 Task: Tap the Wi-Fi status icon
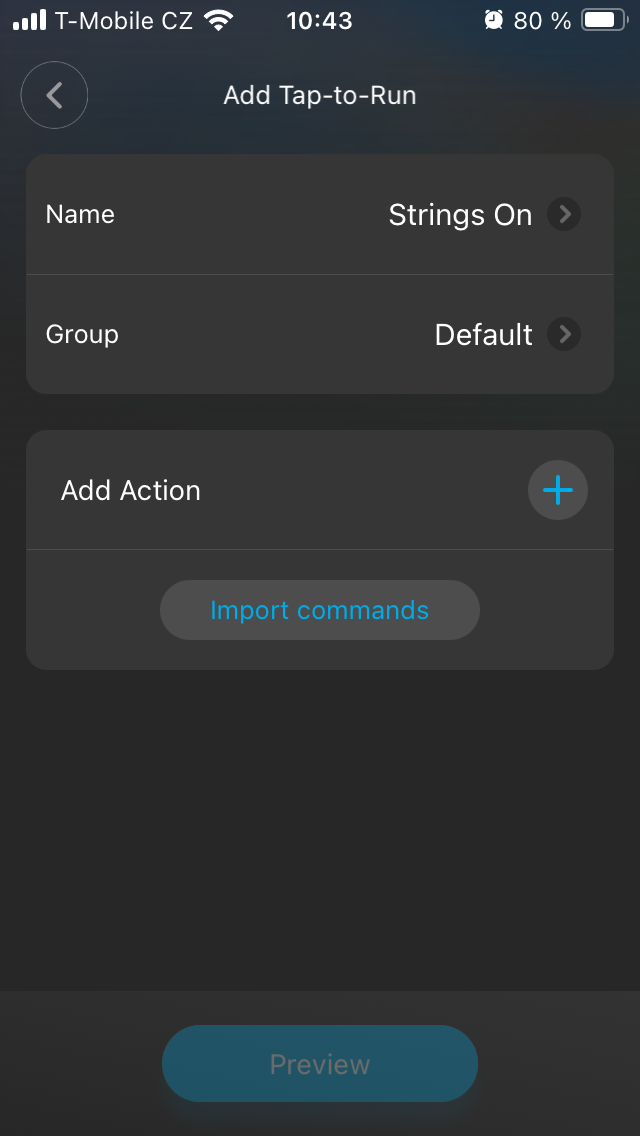coord(217,20)
